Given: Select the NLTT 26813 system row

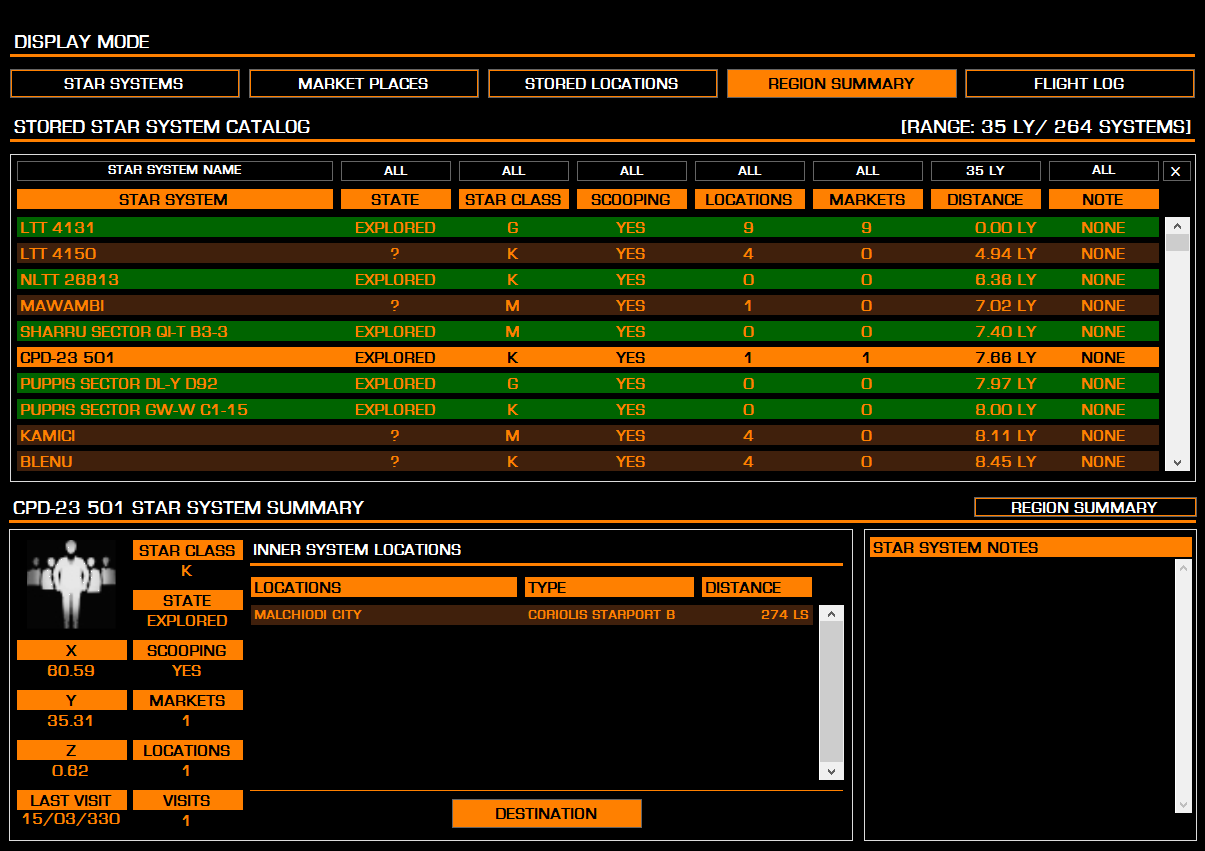Looking at the screenshot, I should pos(588,279).
